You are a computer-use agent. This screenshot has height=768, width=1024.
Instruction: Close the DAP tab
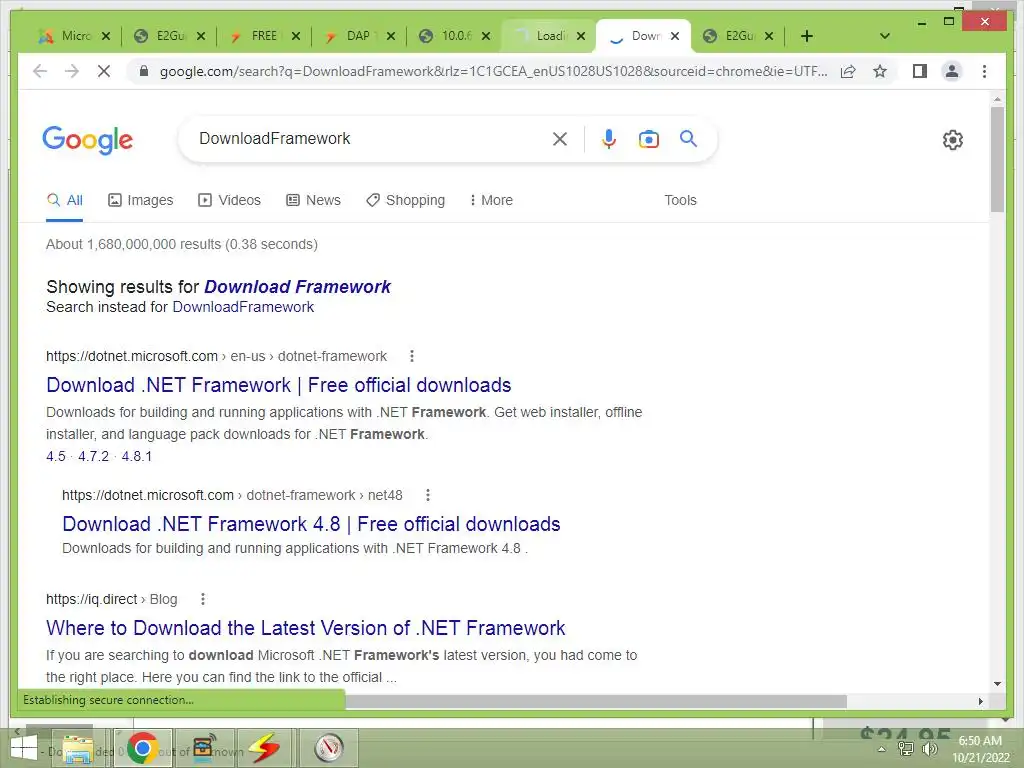pyautogui.click(x=391, y=36)
